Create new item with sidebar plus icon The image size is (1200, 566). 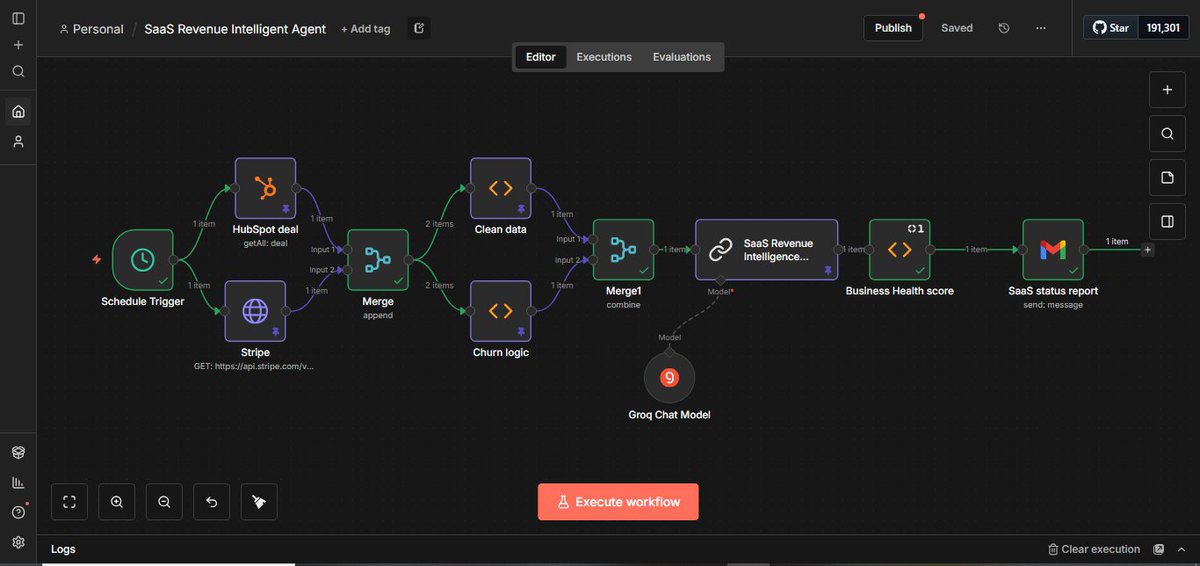(x=18, y=45)
